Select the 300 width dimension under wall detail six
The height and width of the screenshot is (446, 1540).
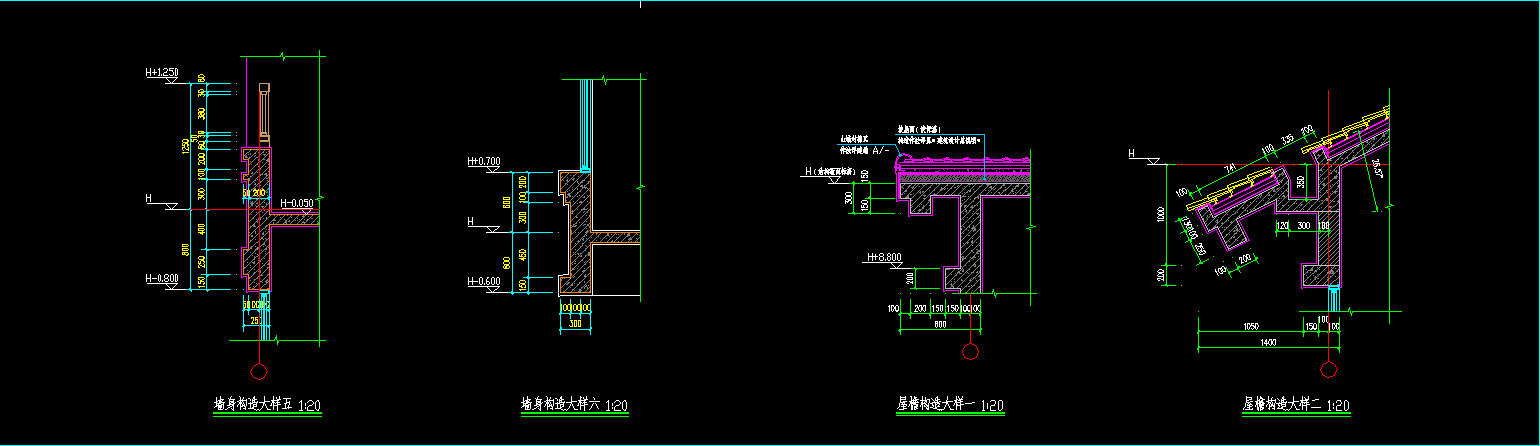coord(574,323)
